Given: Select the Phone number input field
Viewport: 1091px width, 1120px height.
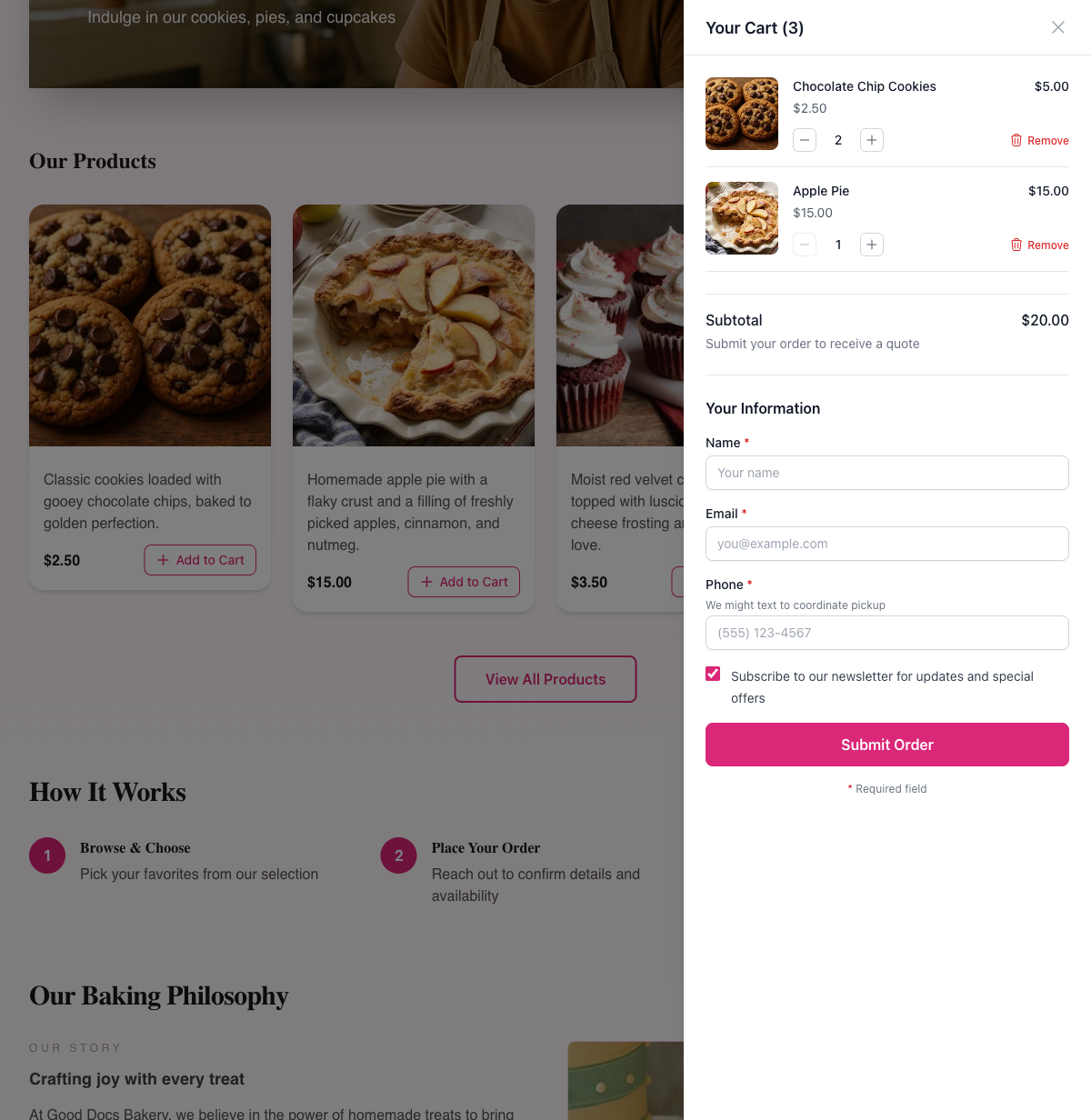Looking at the screenshot, I should (887, 633).
